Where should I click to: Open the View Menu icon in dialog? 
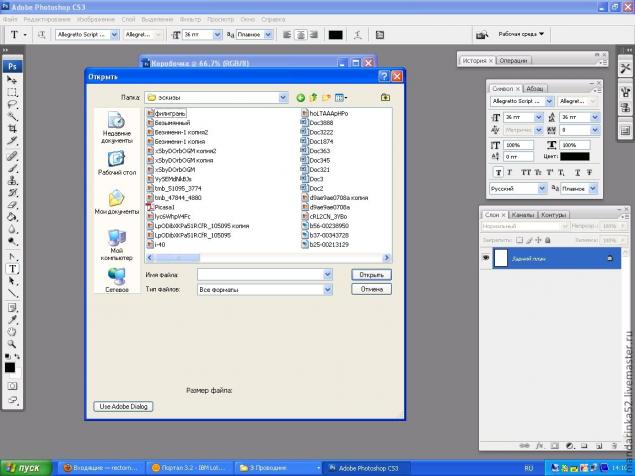pyautogui.click(x=341, y=98)
